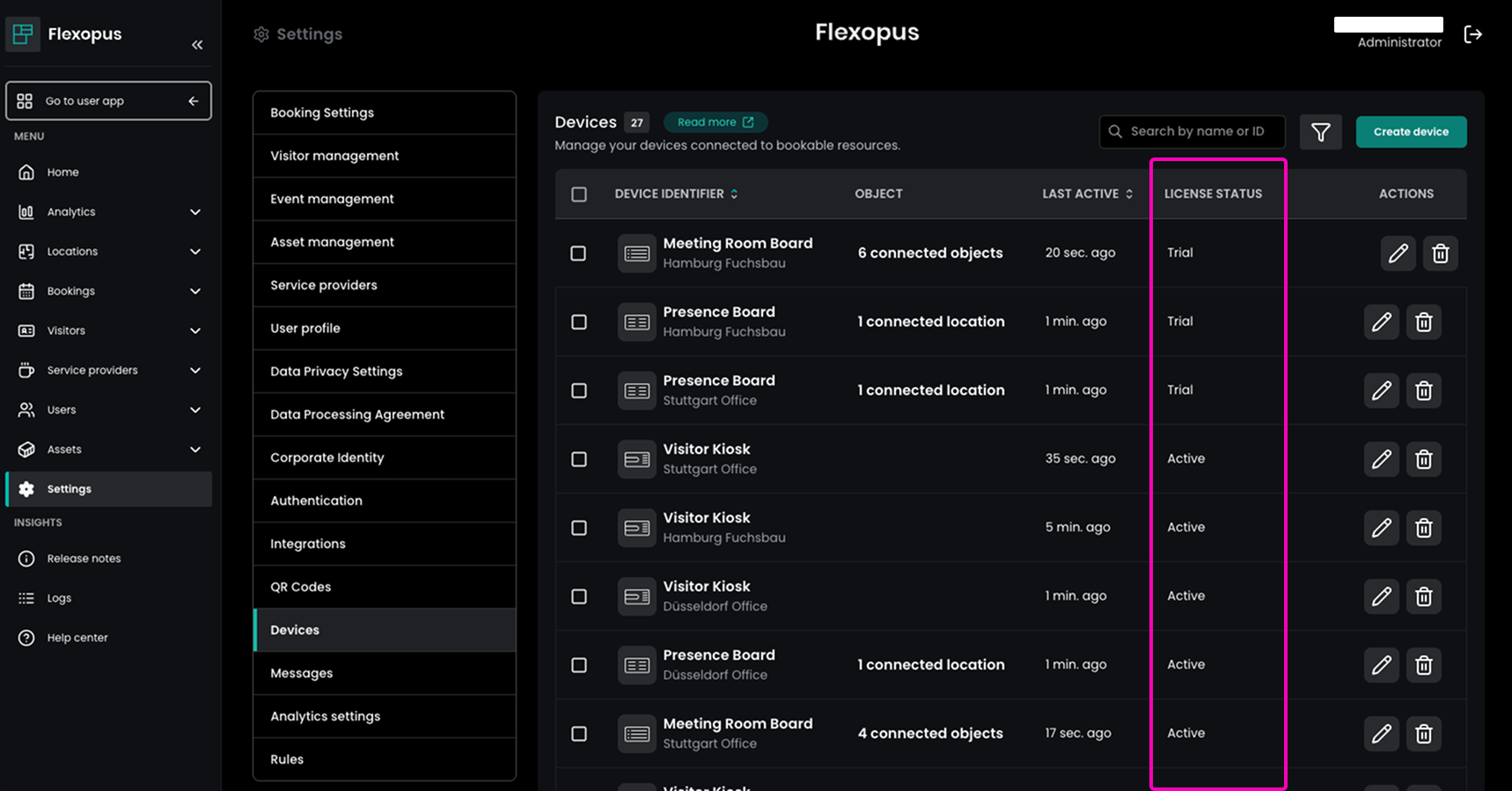Open the Read more link
This screenshot has width=1512, height=791.
click(x=715, y=122)
